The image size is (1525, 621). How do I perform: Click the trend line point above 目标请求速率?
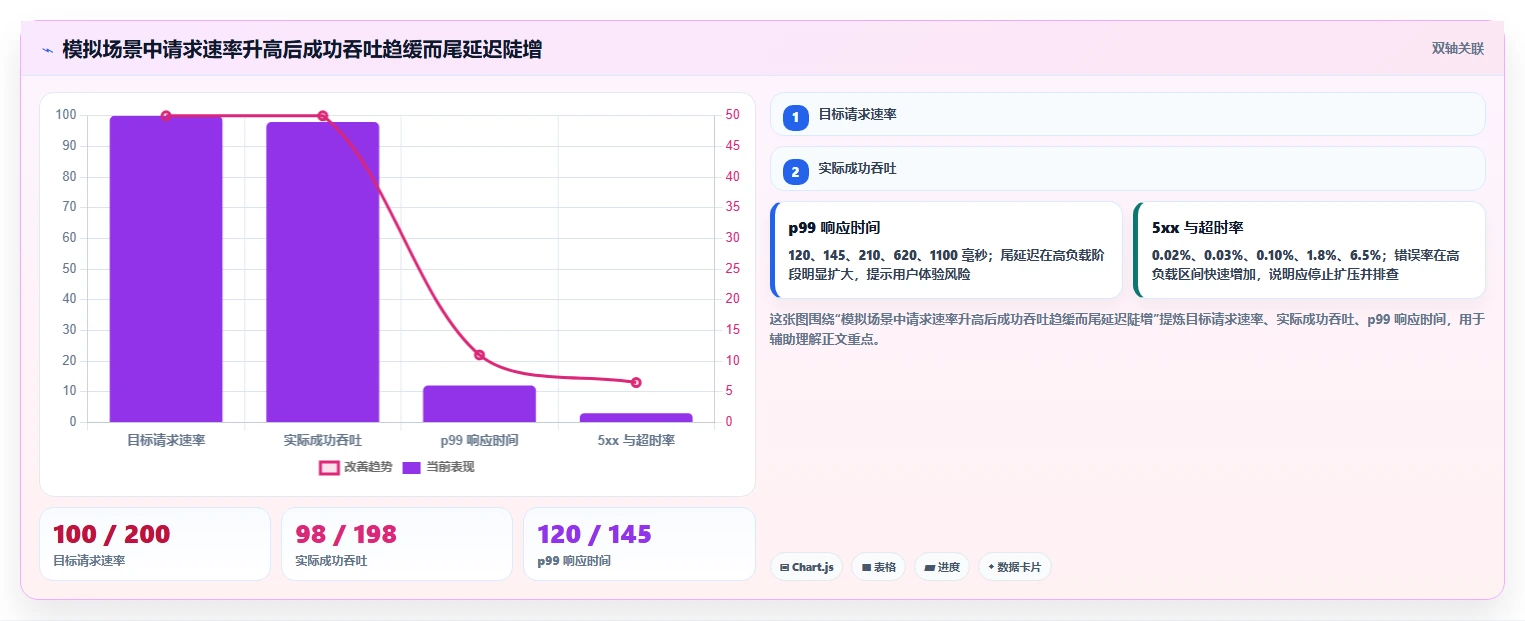[166, 116]
